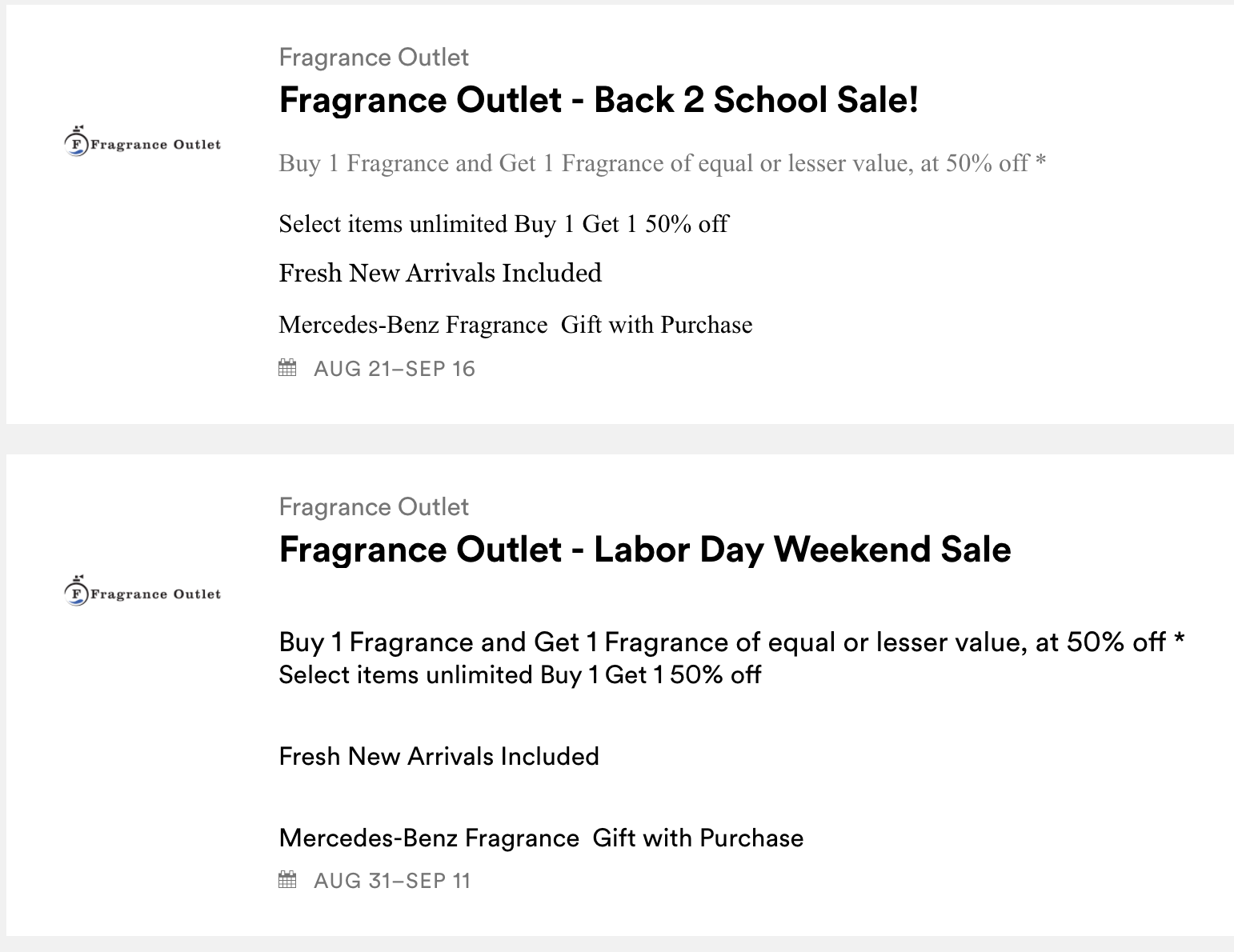Click the F bottle emblem in the Back 2 School logo
1234x952 pixels.
[x=75, y=142]
